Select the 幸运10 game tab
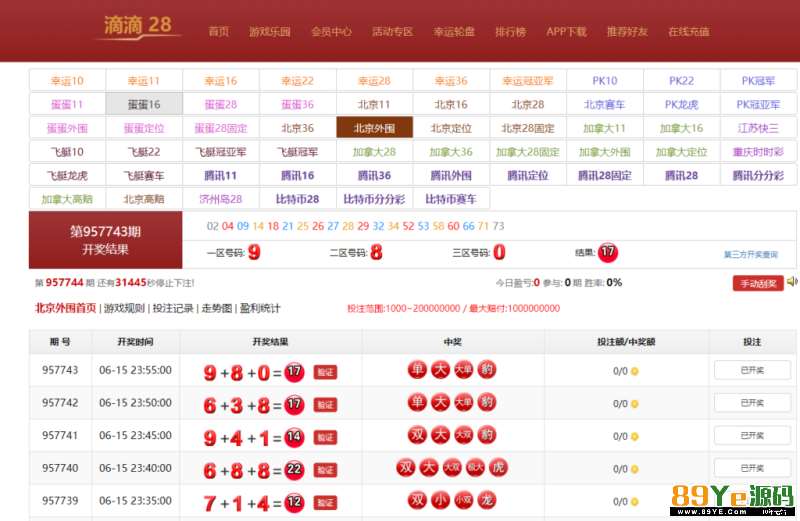800x521 pixels. click(67, 81)
